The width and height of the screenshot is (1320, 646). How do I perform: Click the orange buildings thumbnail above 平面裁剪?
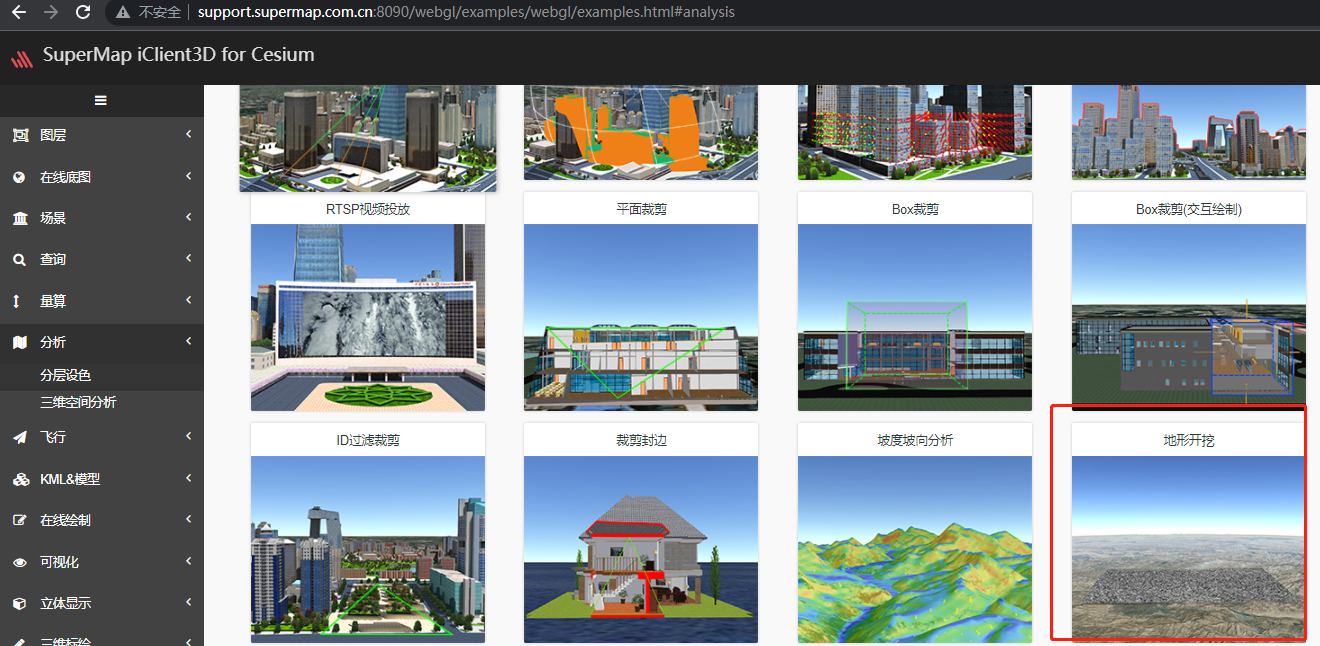point(641,133)
